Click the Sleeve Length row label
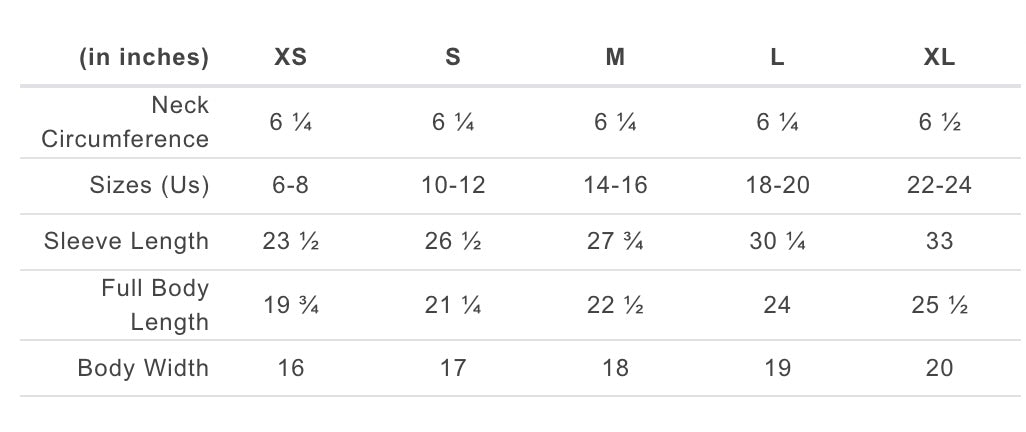The height and width of the screenshot is (432, 1026). pyautogui.click(x=126, y=241)
